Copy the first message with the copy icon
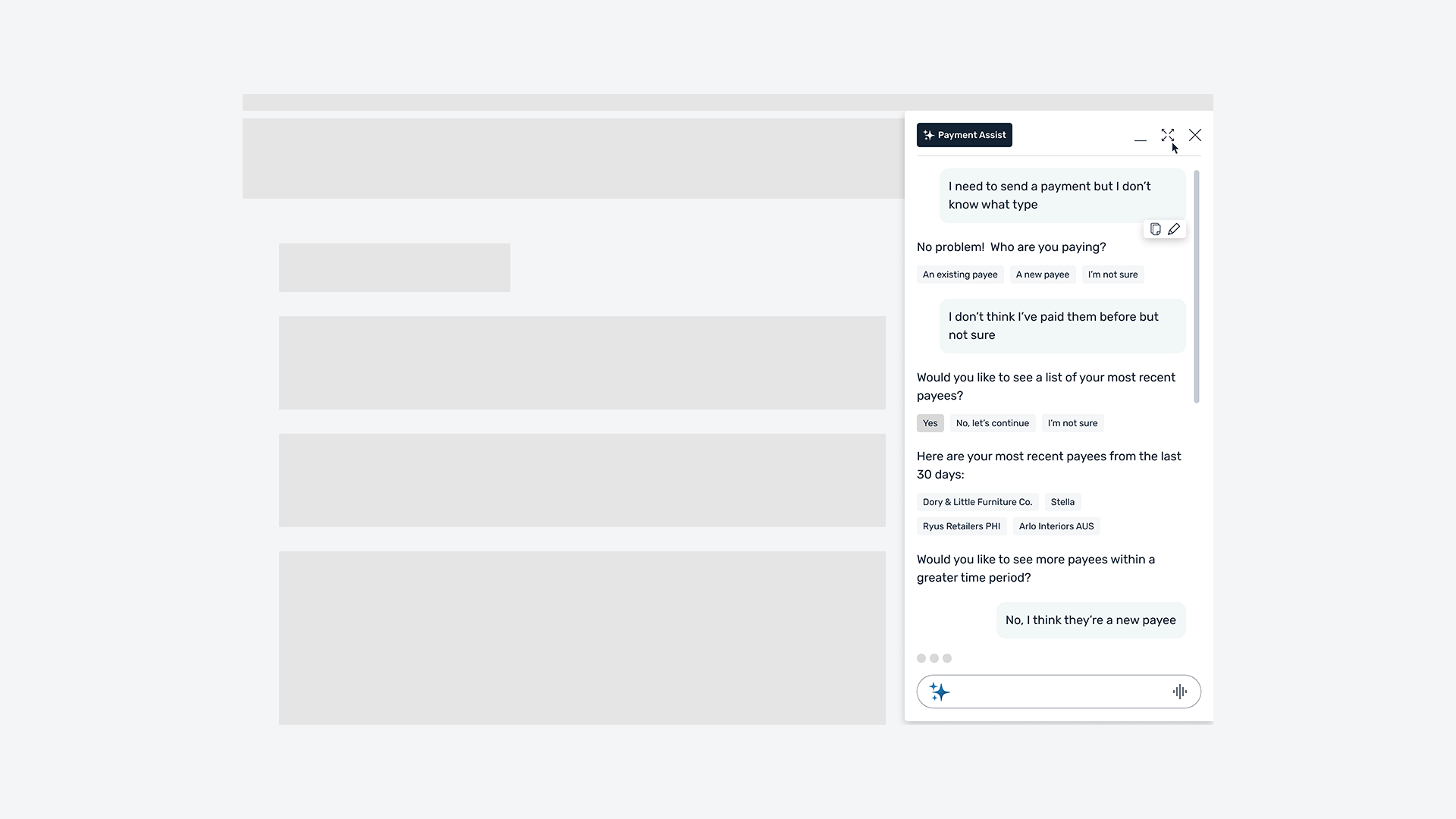Viewport: 1456px width, 819px height. 1155,229
